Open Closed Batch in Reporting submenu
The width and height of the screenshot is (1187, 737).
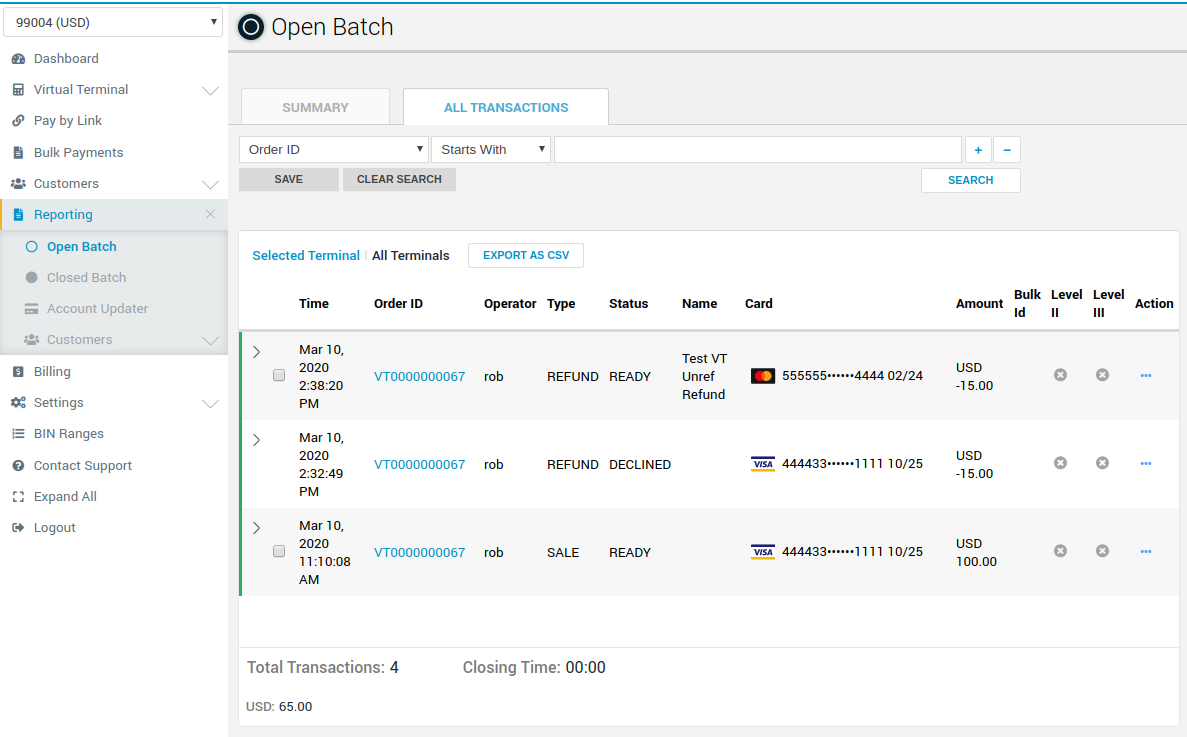86,278
